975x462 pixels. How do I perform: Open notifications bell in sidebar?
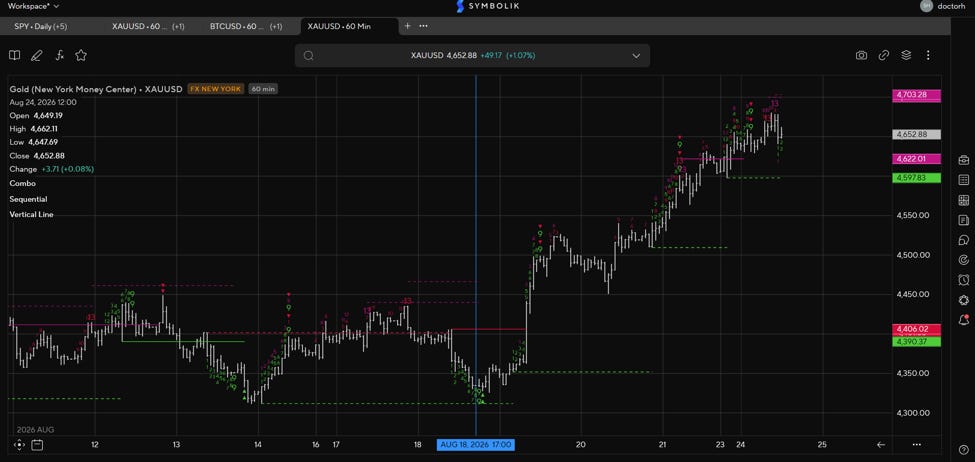click(x=964, y=320)
